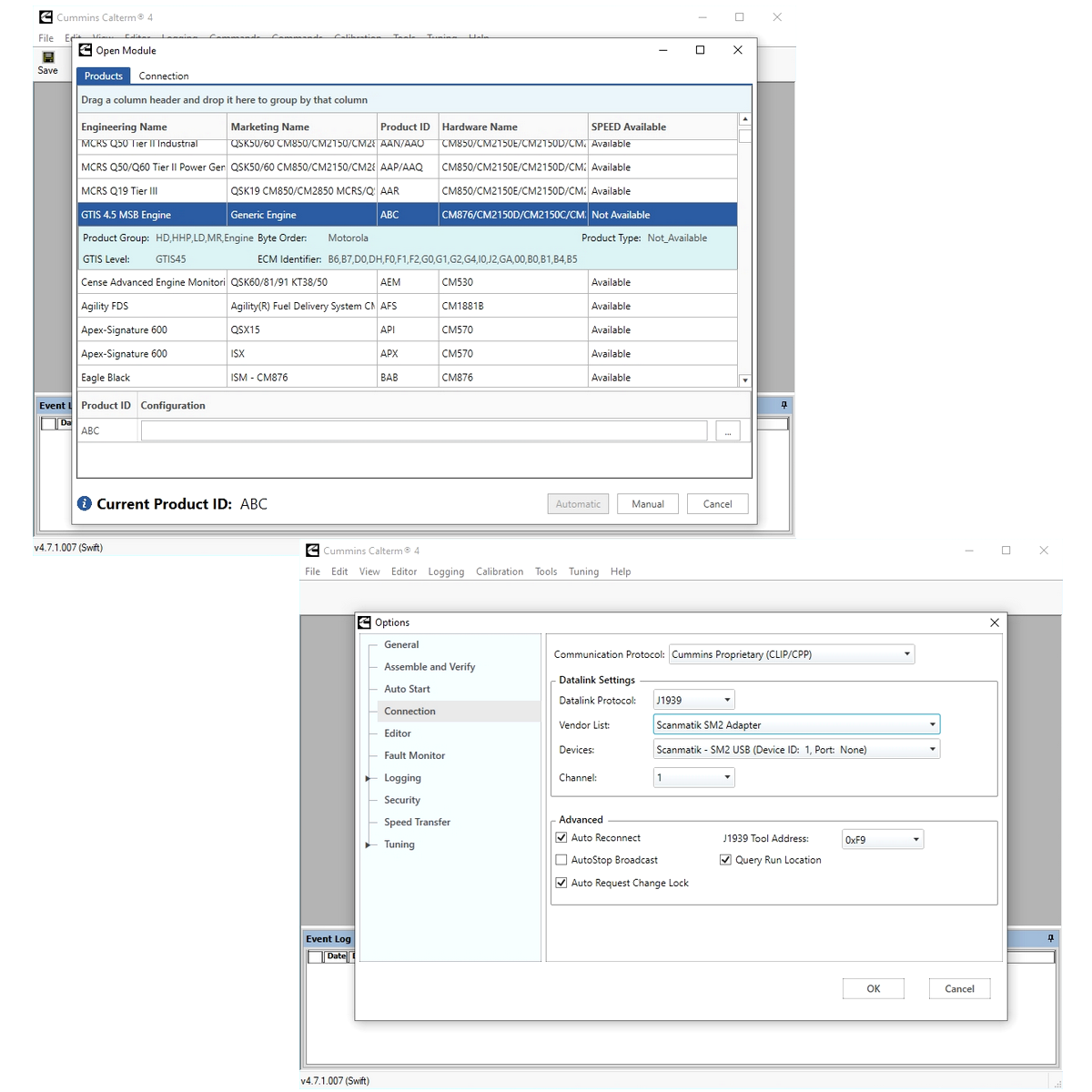Click OK in the Options dialog

click(873, 989)
